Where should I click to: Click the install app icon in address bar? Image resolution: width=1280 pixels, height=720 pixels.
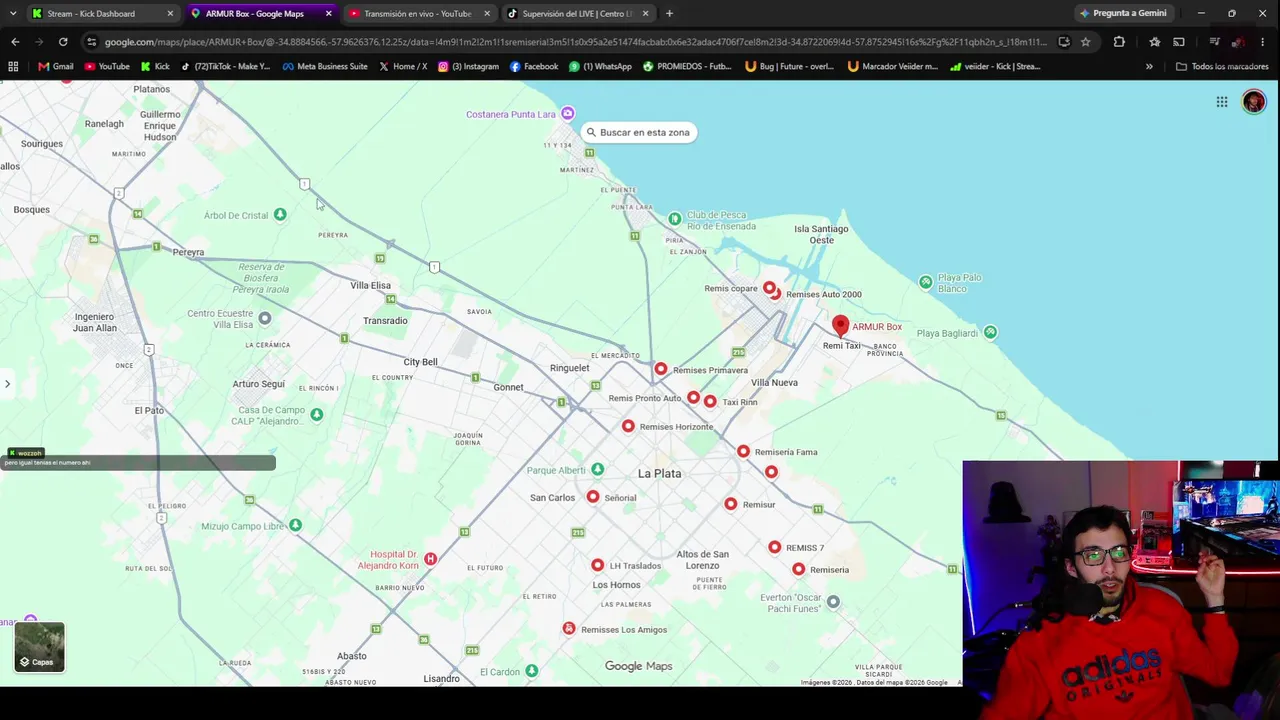pyautogui.click(x=1064, y=42)
